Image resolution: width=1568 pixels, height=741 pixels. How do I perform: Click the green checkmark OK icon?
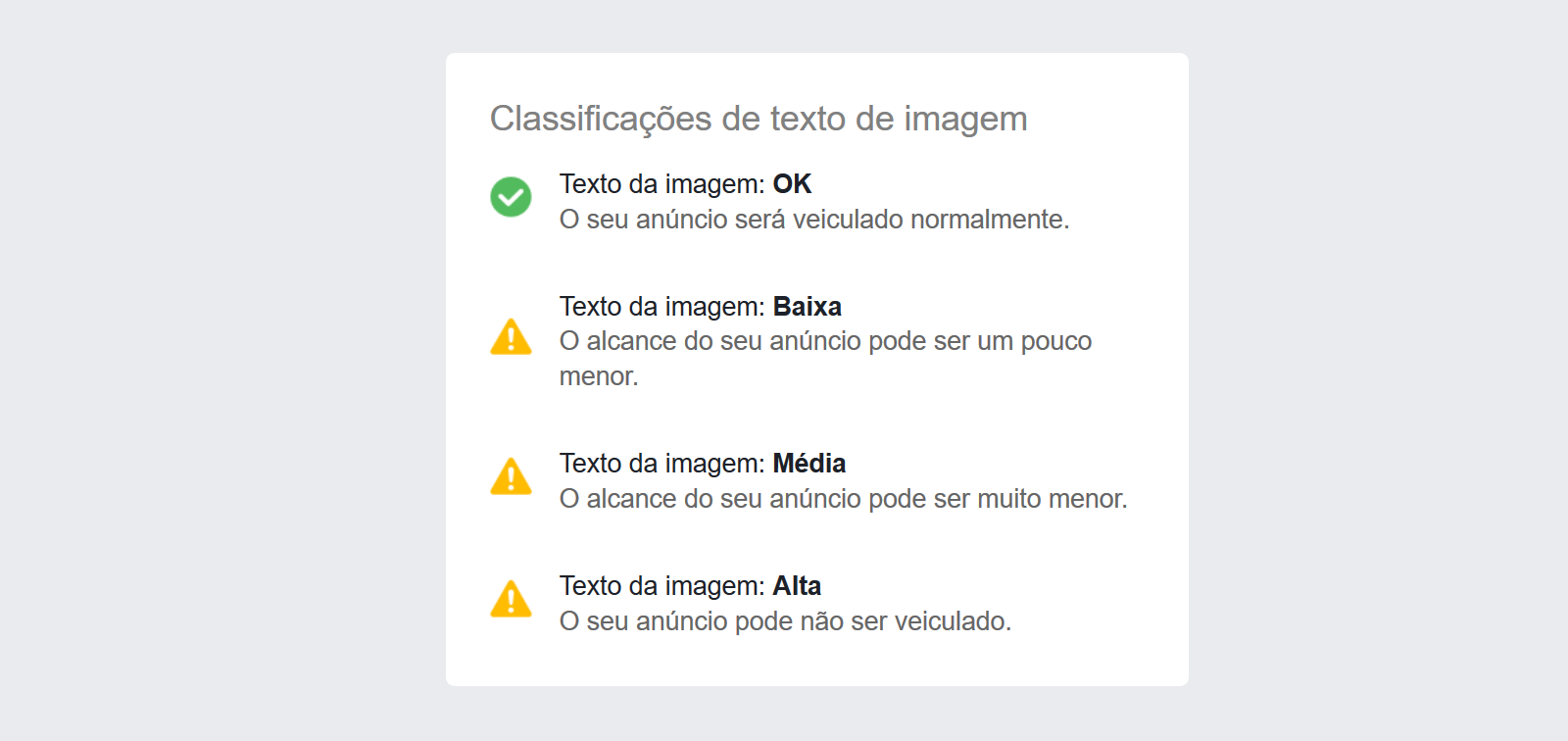[x=511, y=197]
